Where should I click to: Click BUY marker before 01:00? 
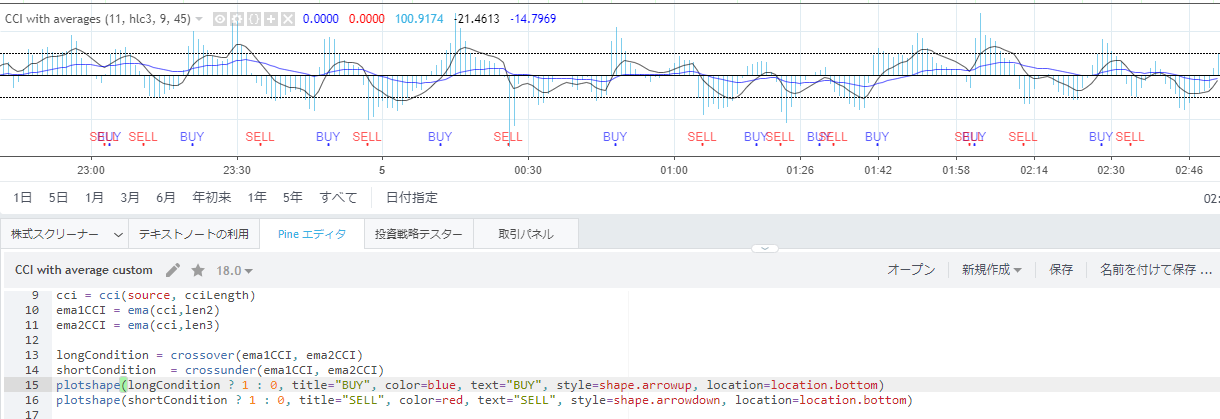[x=615, y=137]
